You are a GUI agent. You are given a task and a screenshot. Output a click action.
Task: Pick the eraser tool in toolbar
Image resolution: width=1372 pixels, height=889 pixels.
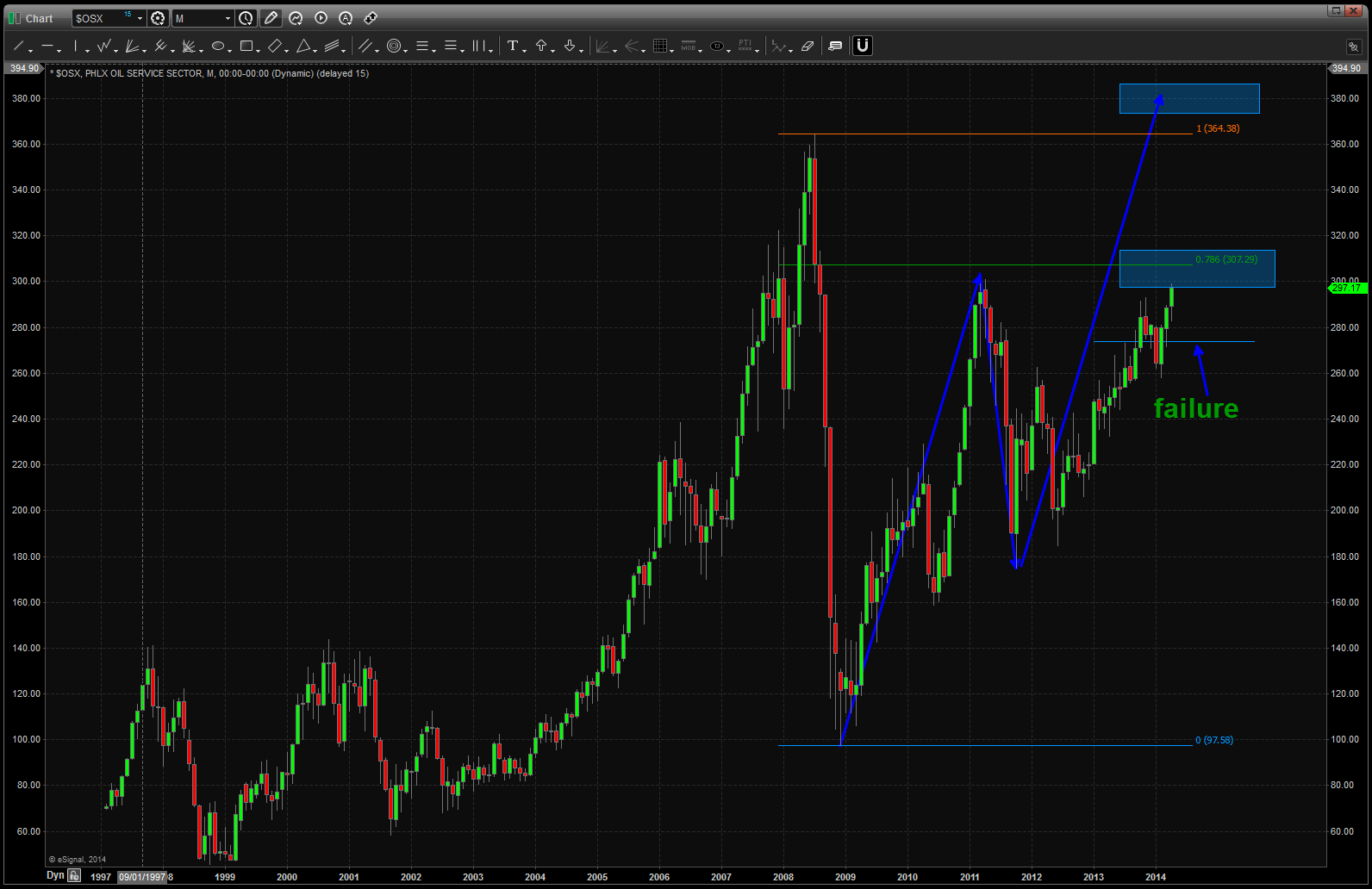808,46
